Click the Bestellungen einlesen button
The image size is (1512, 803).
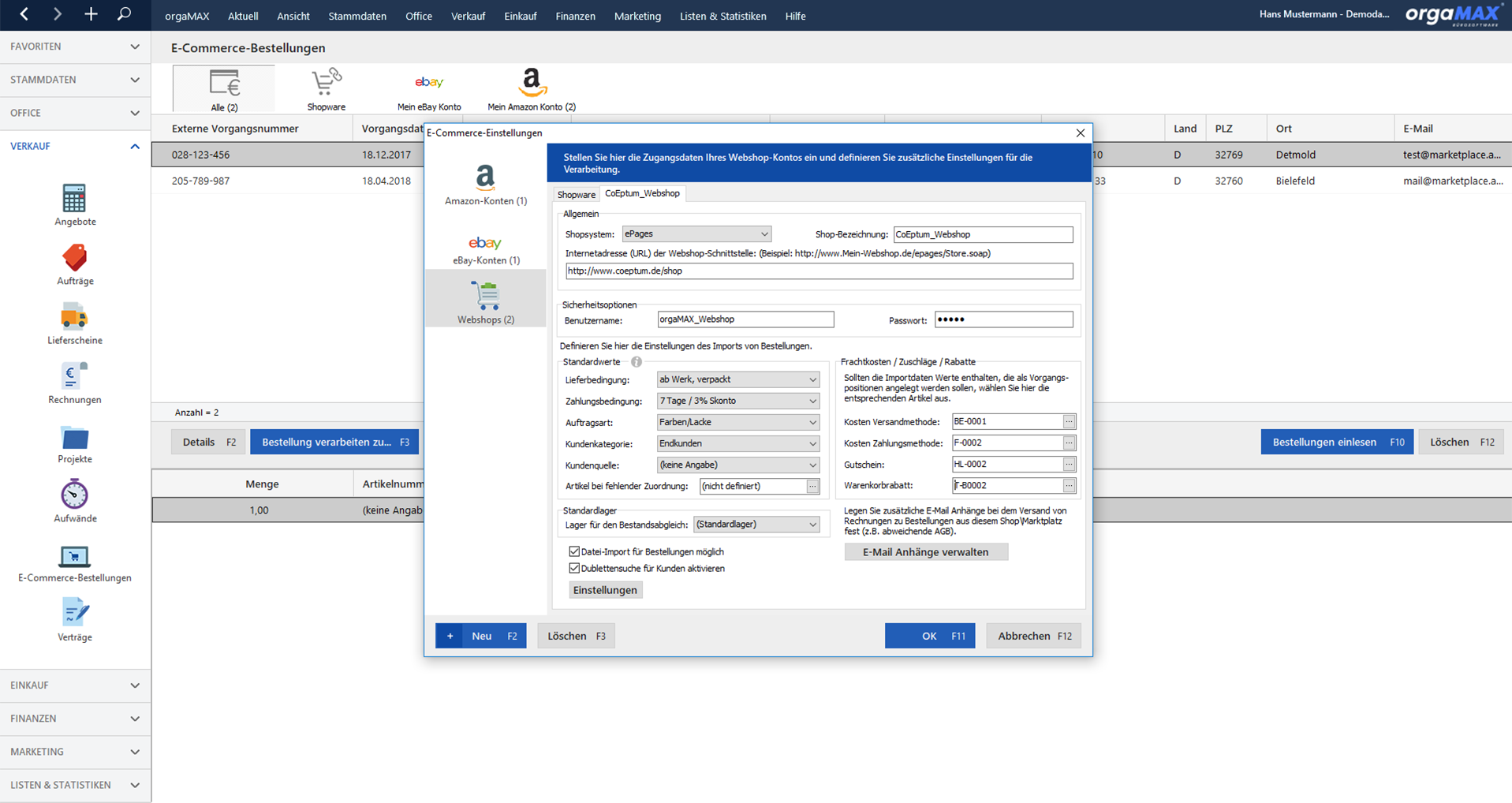coord(1336,443)
